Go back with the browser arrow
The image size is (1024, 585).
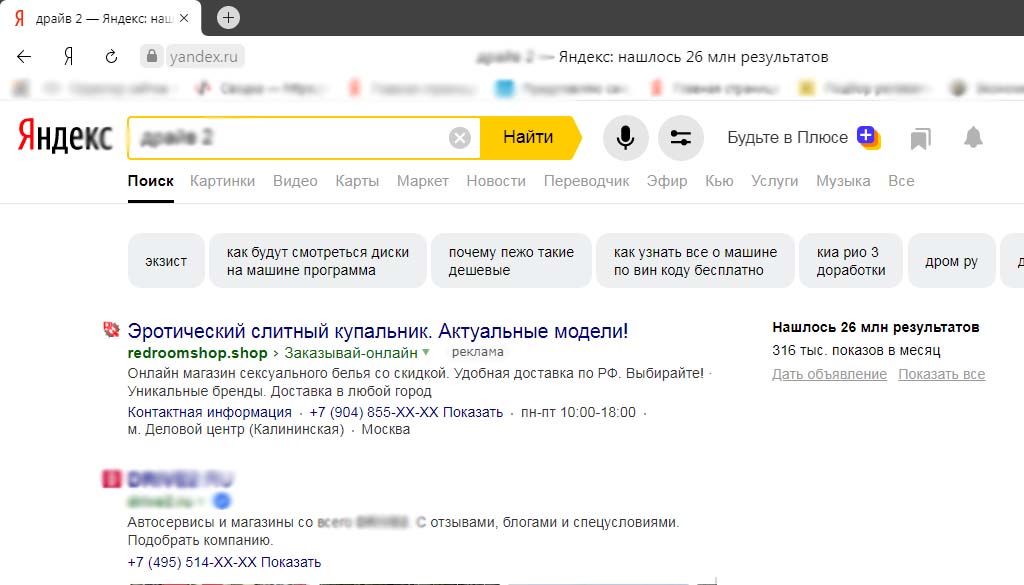(24, 57)
